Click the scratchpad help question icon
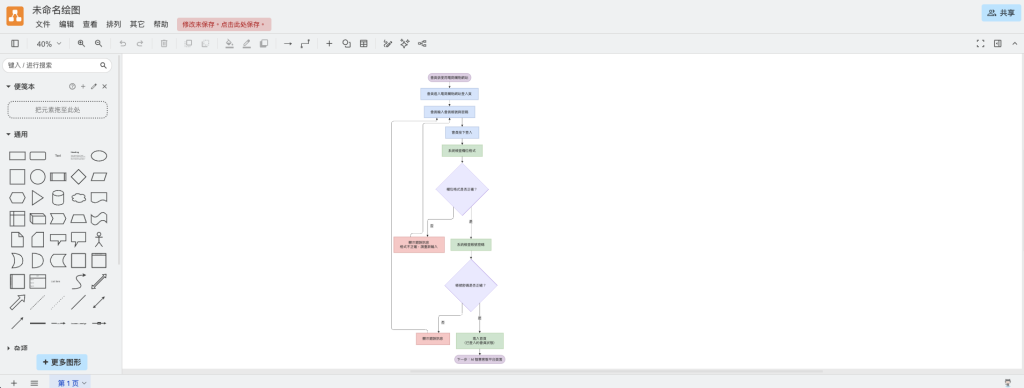The image size is (1024, 388). click(72, 86)
